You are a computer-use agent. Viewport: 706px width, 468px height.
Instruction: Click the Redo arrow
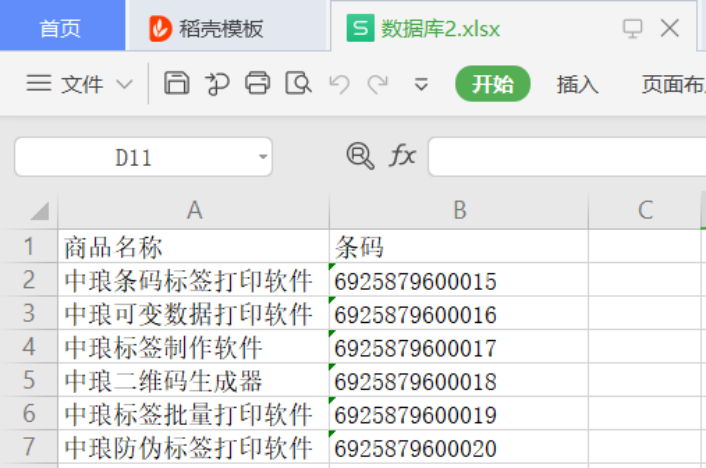click(x=377, y=84)
